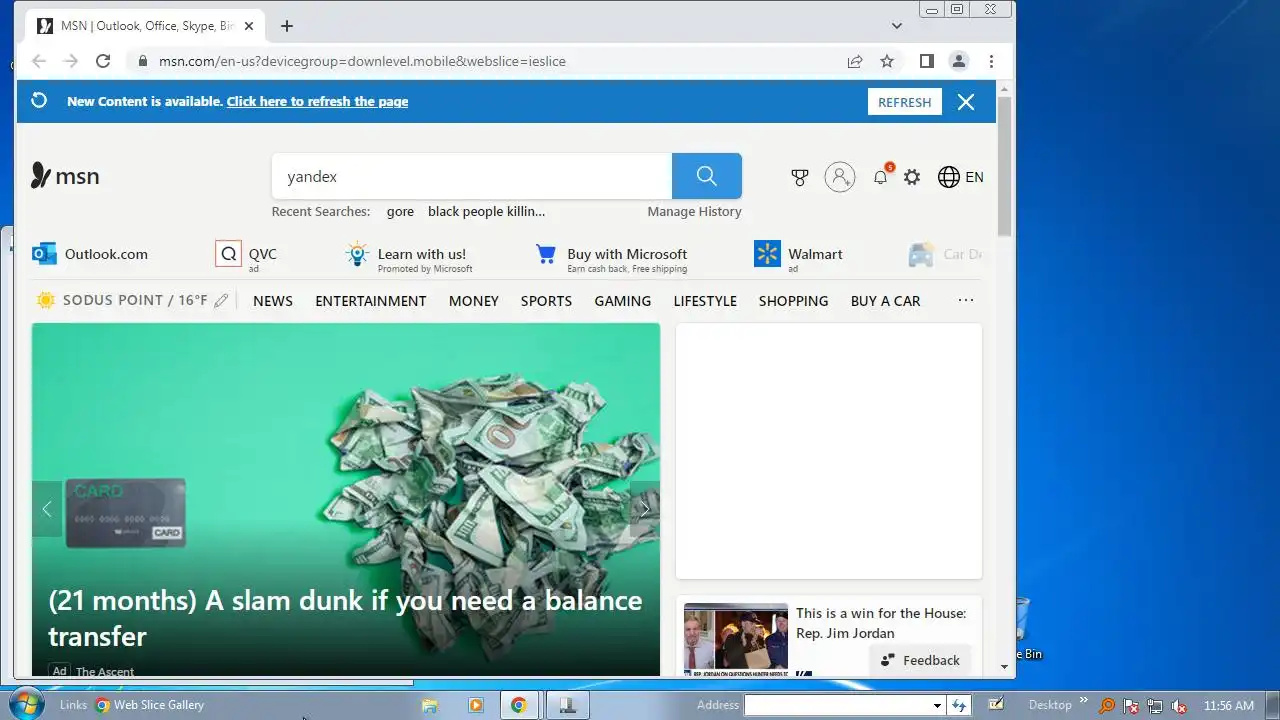
Task: Open Chrome three-dot menu
Action: pyautogui.click(x=991, y=61)
